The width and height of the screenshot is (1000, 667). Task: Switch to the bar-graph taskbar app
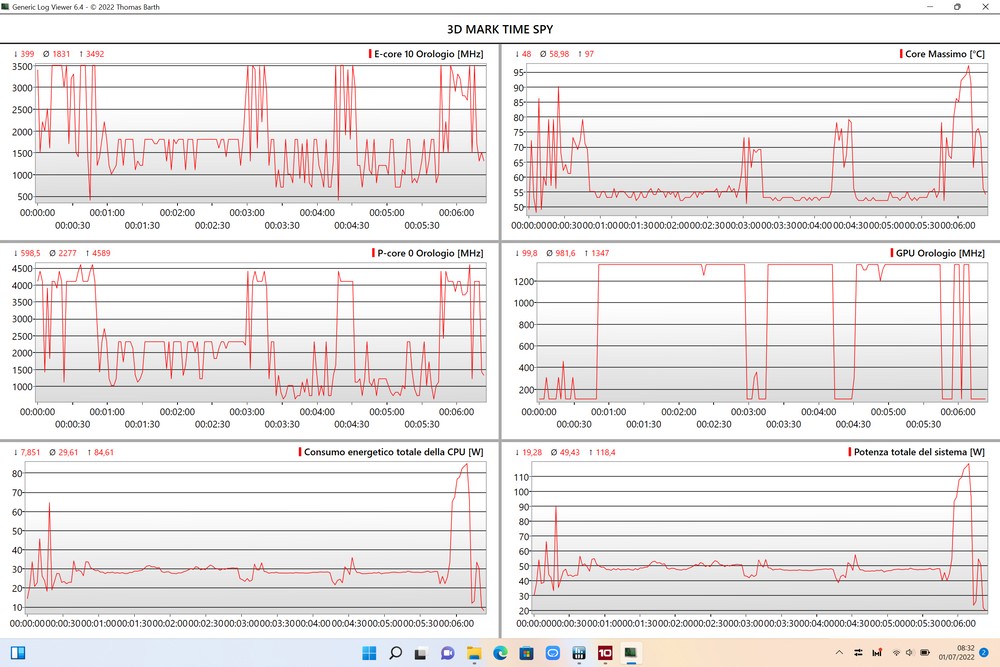click(578, 653)
